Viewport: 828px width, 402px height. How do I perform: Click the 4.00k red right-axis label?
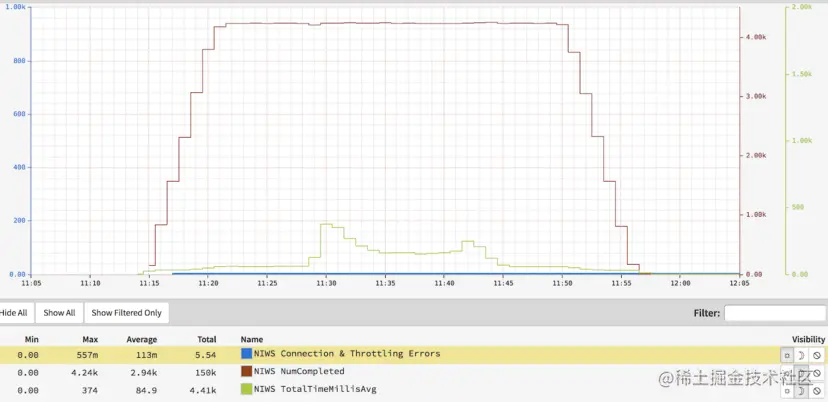click(756, 37)
